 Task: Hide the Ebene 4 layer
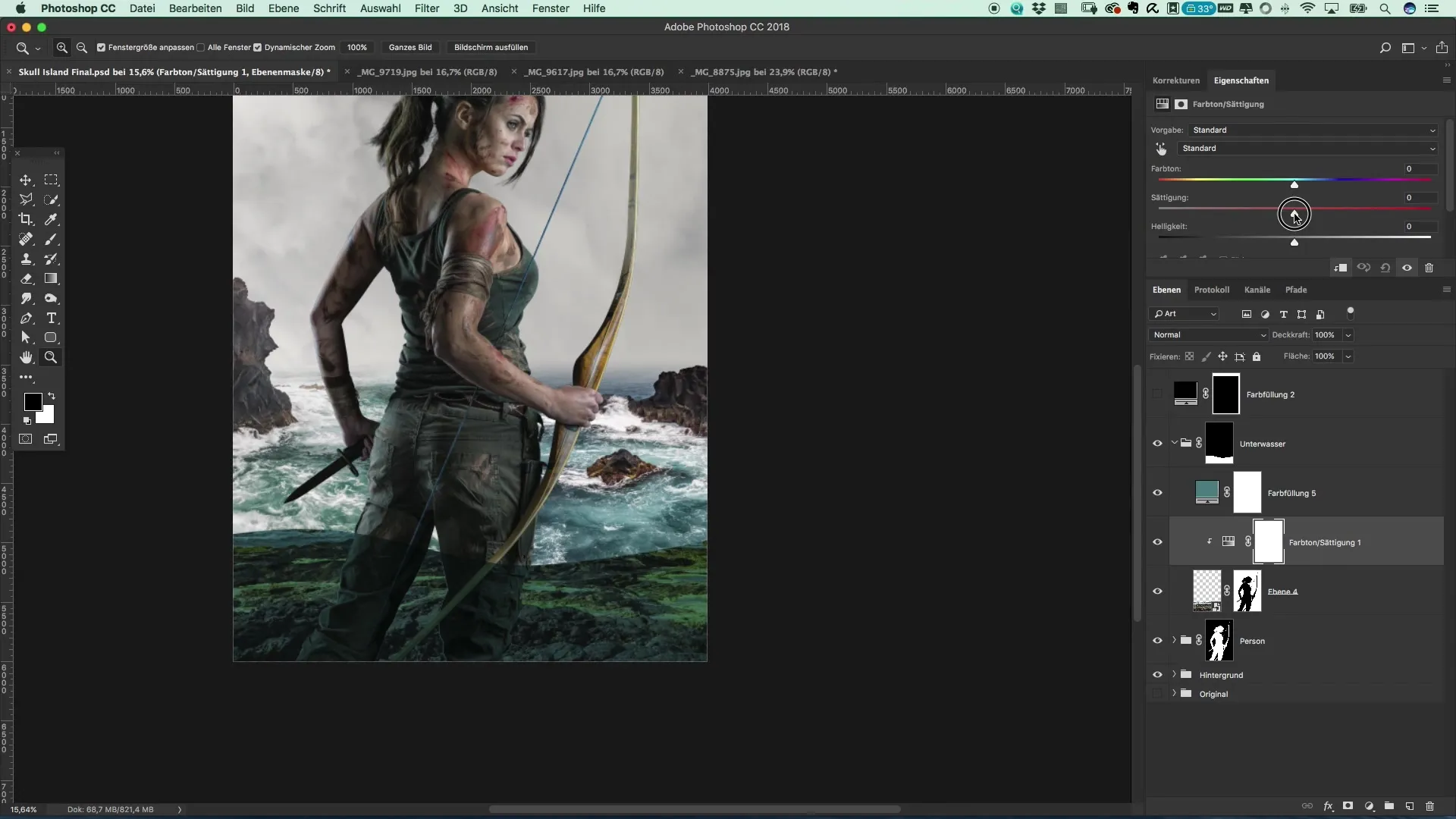(1157, 591)
